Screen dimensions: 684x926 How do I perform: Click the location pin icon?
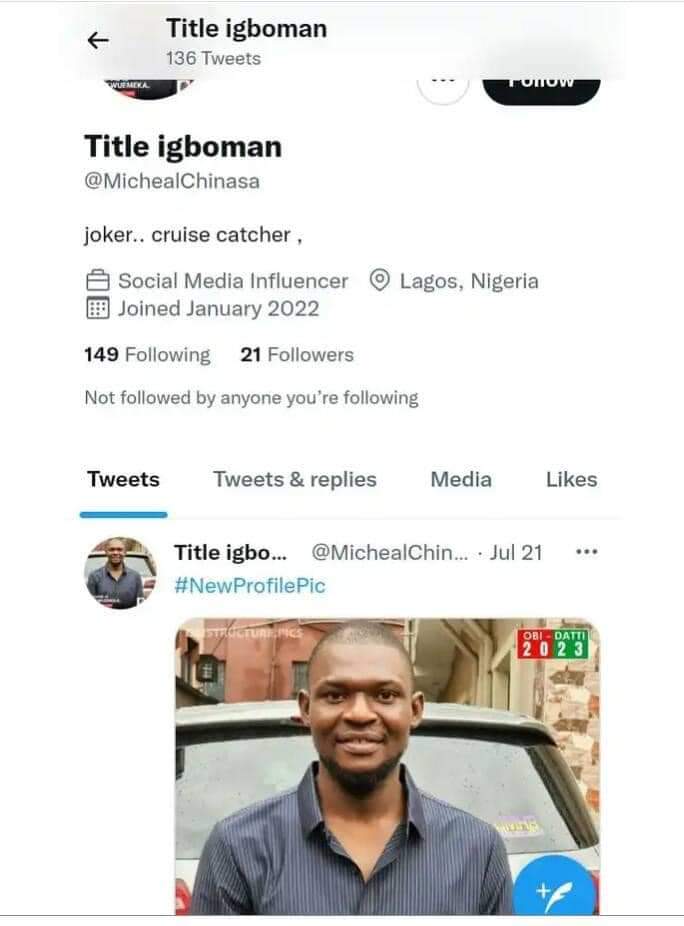pyautogui.click(x=379, y=281)
